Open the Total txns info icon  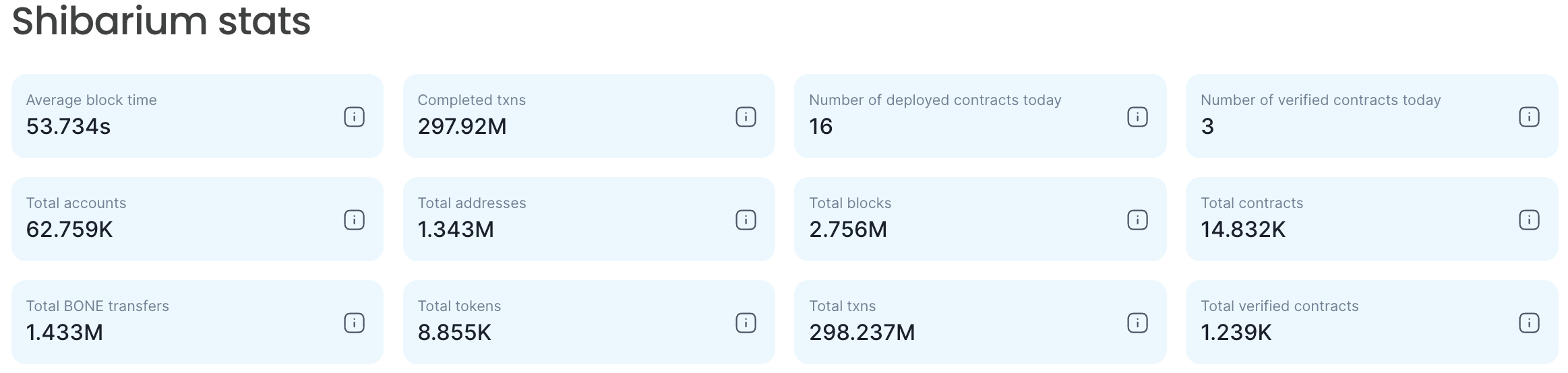(1137, 323)
